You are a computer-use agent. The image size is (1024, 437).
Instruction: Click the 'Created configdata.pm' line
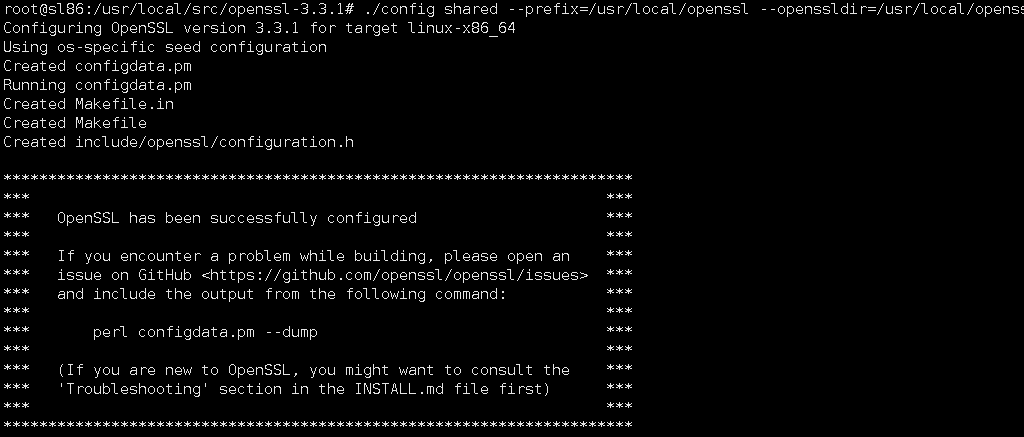[97, 66]
